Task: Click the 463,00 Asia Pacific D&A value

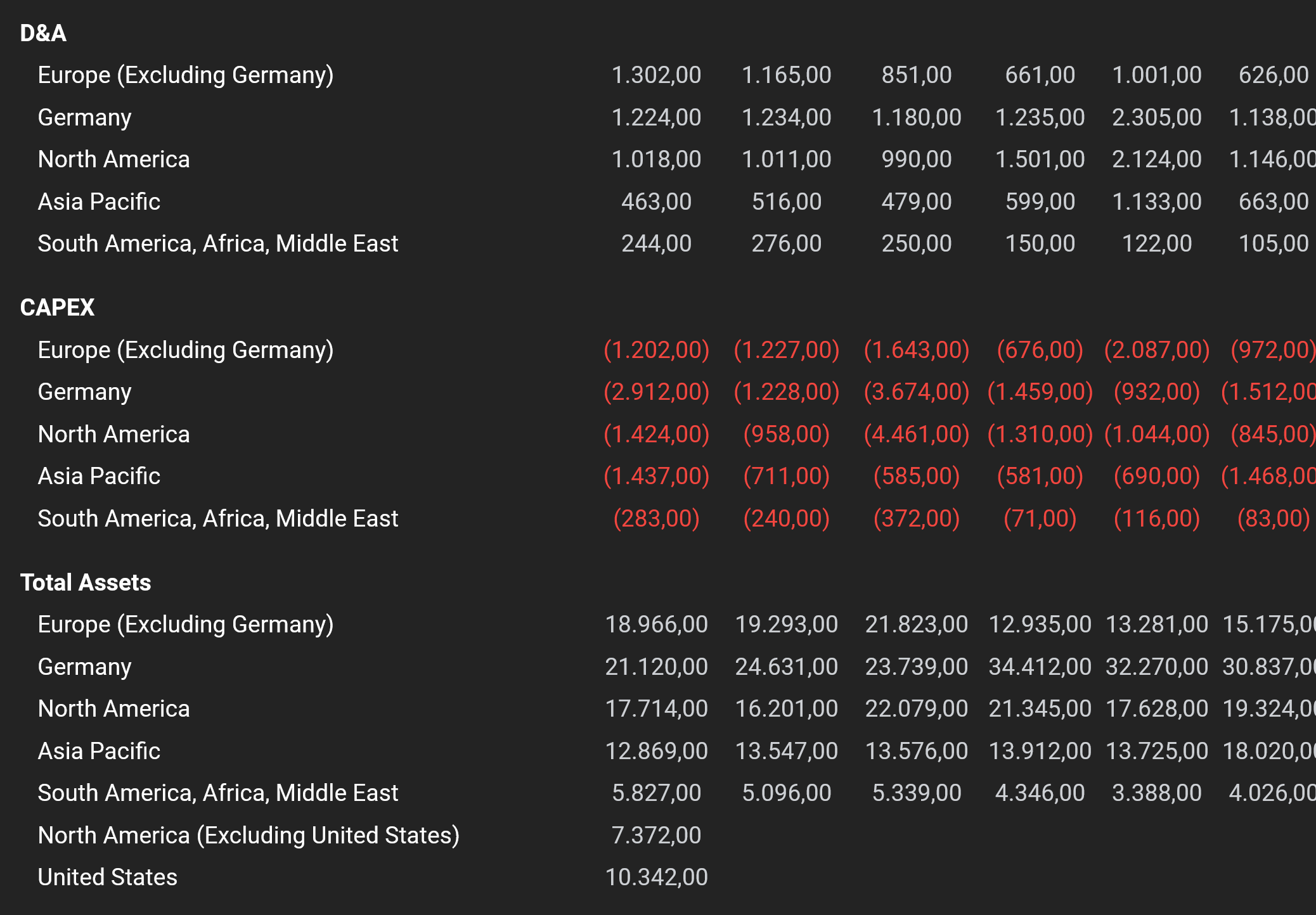Action: pyautogui.click(x=656, y=202)
